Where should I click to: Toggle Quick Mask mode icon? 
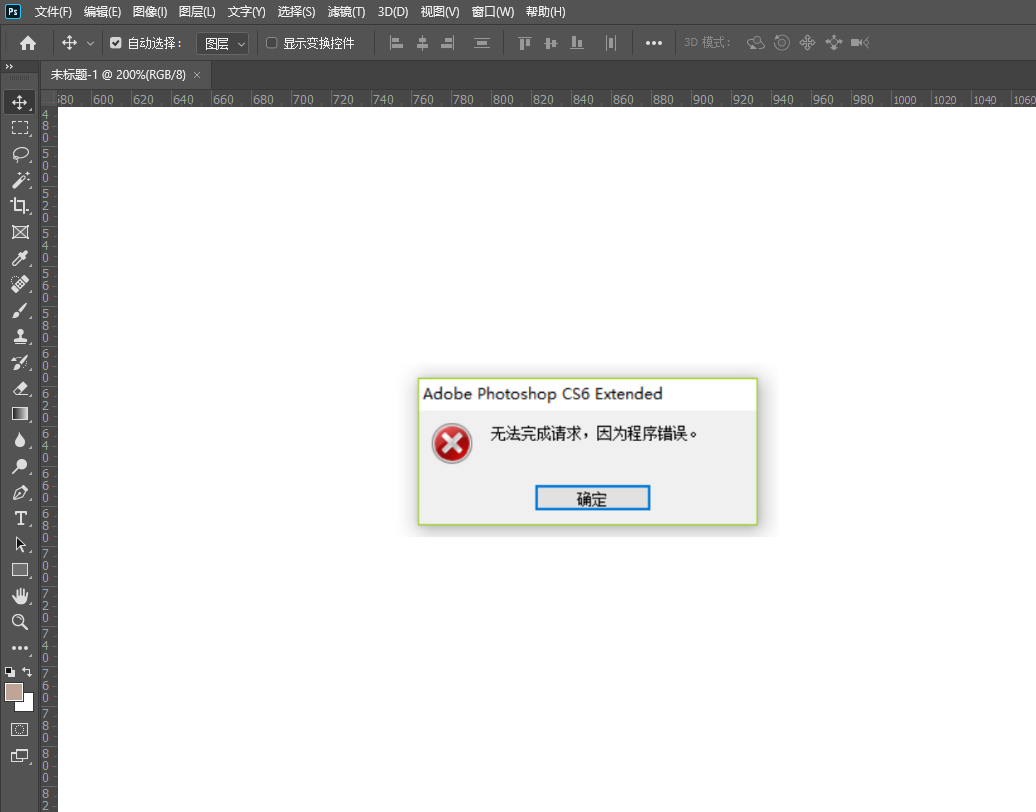tap(20, 730)
